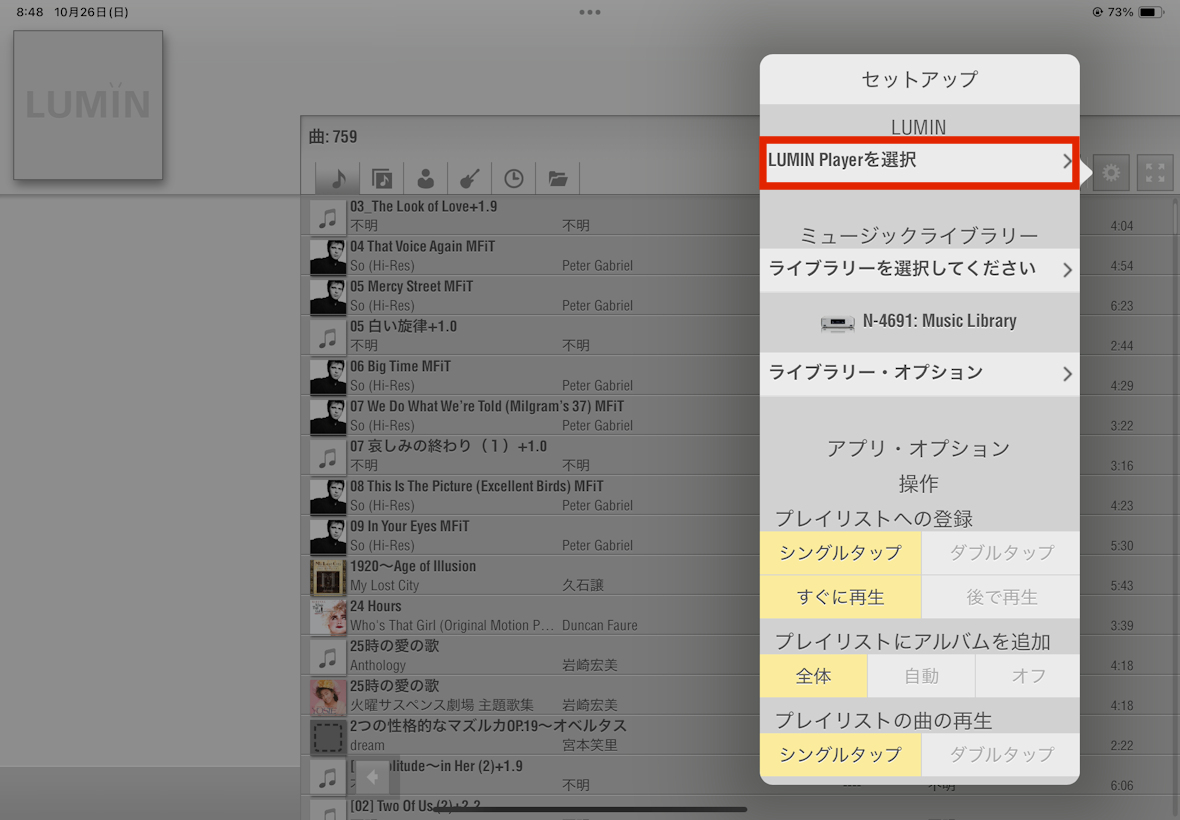Open the albums view icon

[382, 179]
